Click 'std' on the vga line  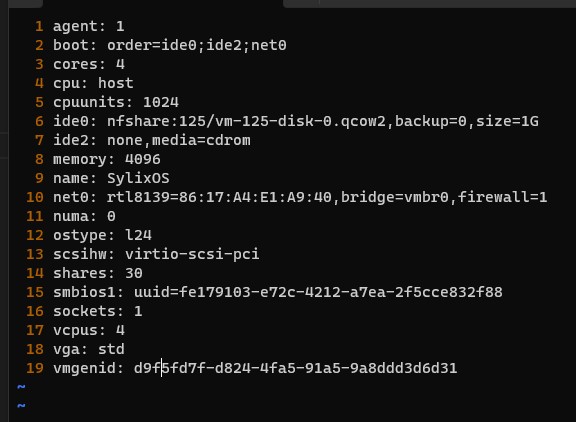pos(111,349)
